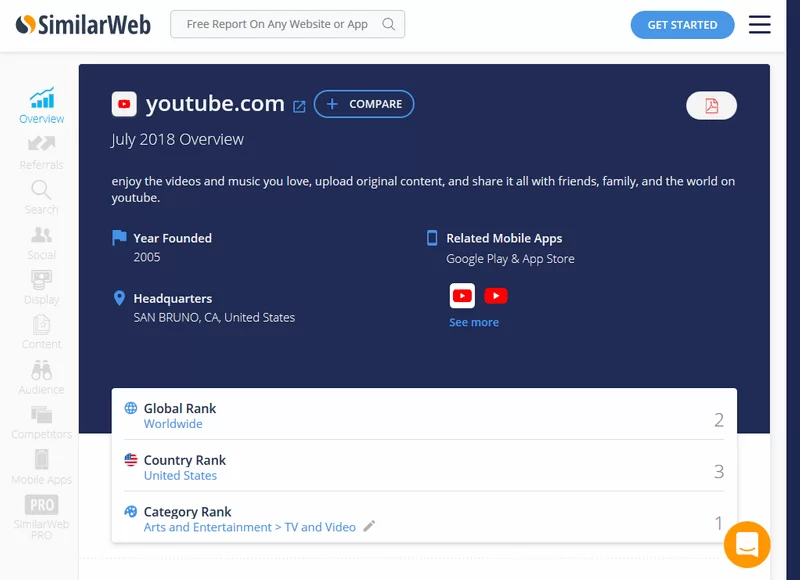
Task: Open the Overview section in sidebar
Action: (x=42, y=105)
